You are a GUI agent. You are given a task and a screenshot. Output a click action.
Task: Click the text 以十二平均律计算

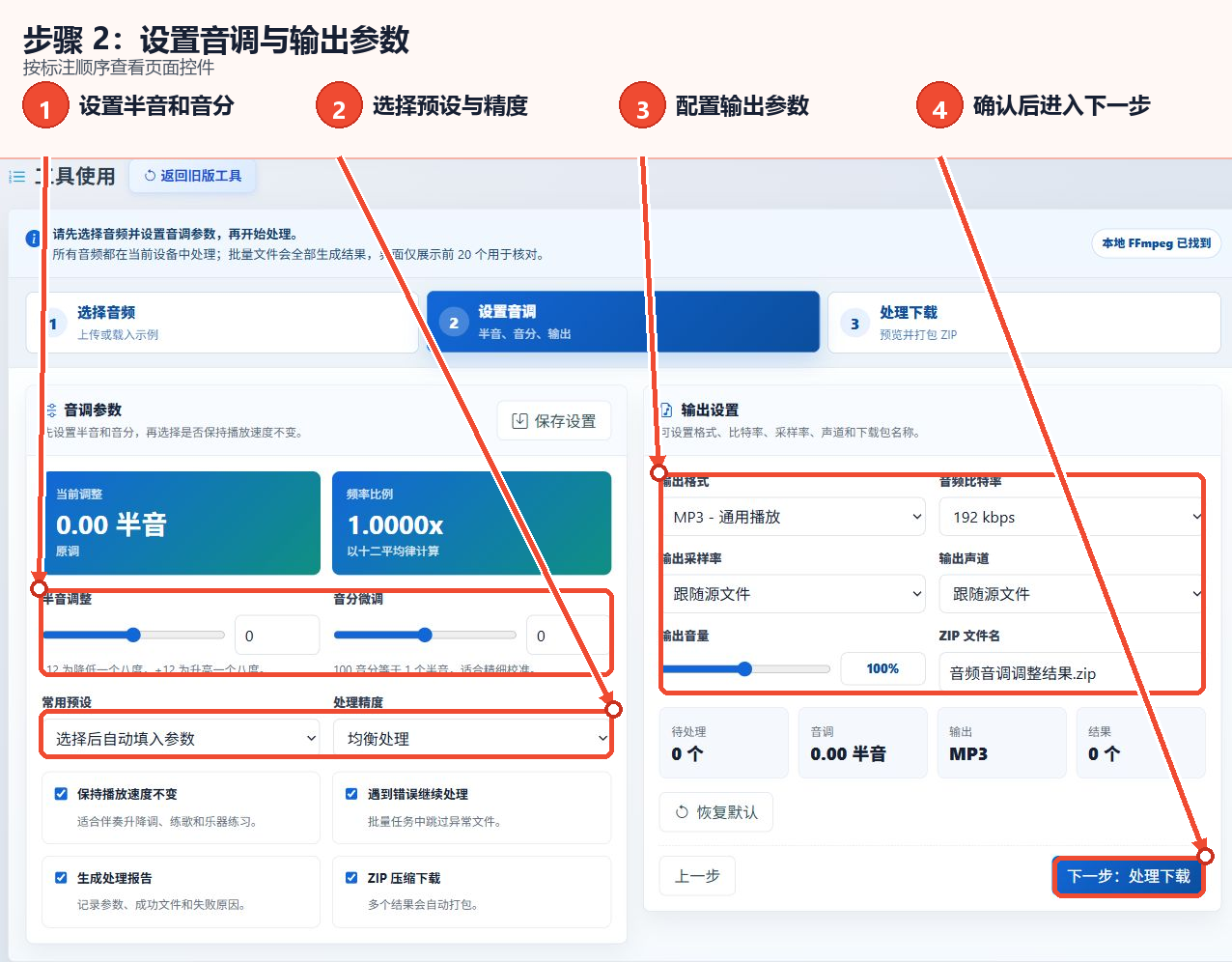[393, 552]
